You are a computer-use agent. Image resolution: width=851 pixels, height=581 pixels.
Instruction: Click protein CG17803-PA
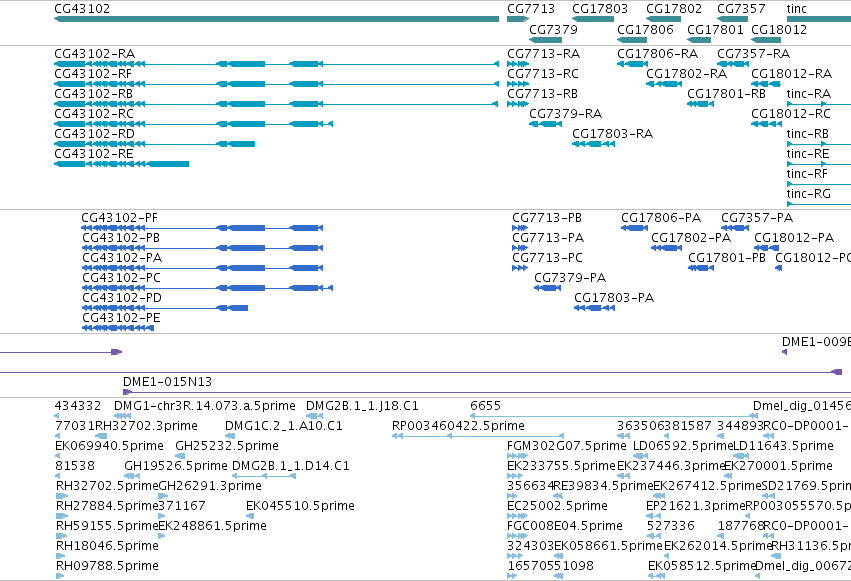594,309
